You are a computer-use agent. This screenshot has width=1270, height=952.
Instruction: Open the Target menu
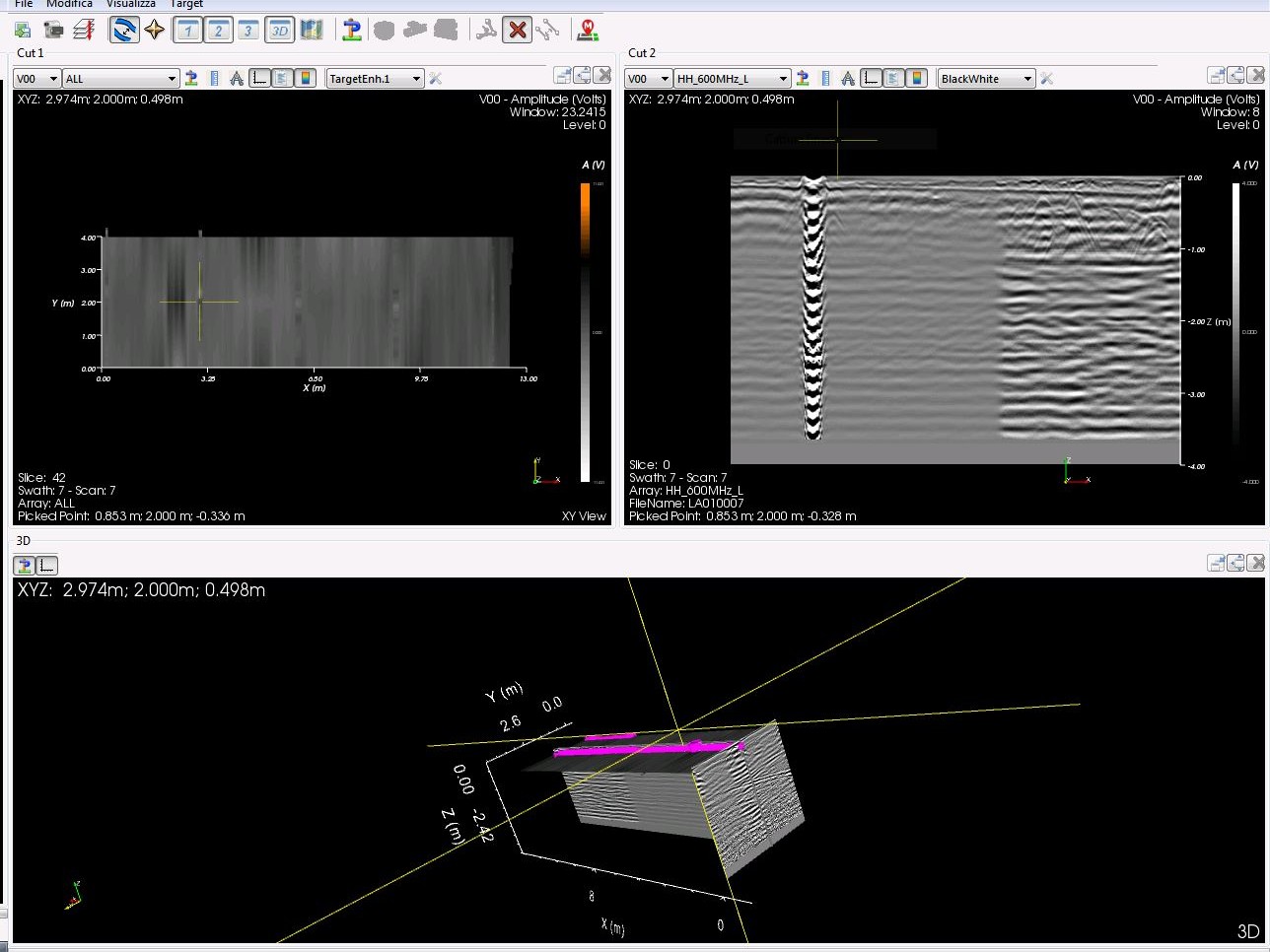point(186,4)
